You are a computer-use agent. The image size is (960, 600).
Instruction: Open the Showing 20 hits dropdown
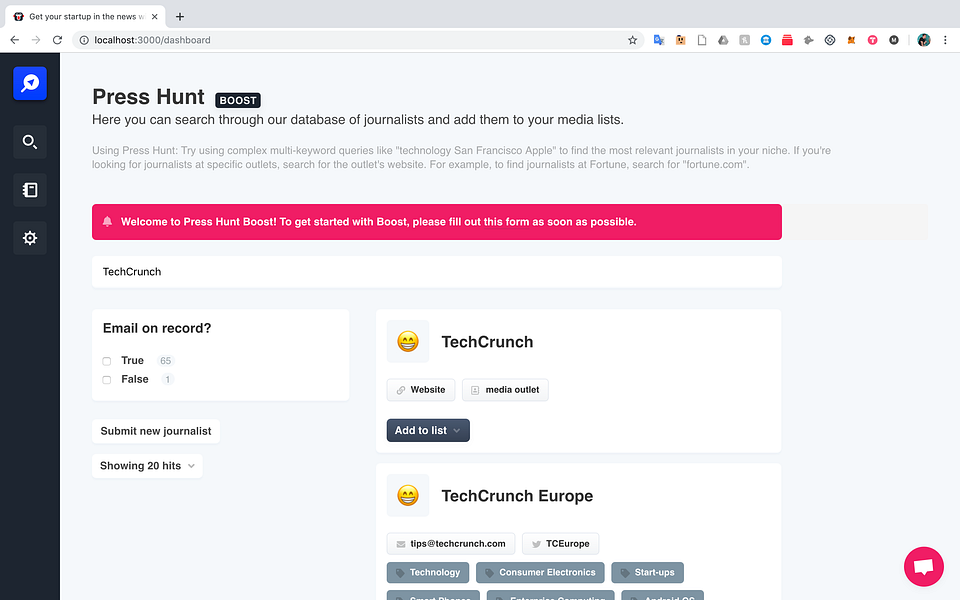147,466
